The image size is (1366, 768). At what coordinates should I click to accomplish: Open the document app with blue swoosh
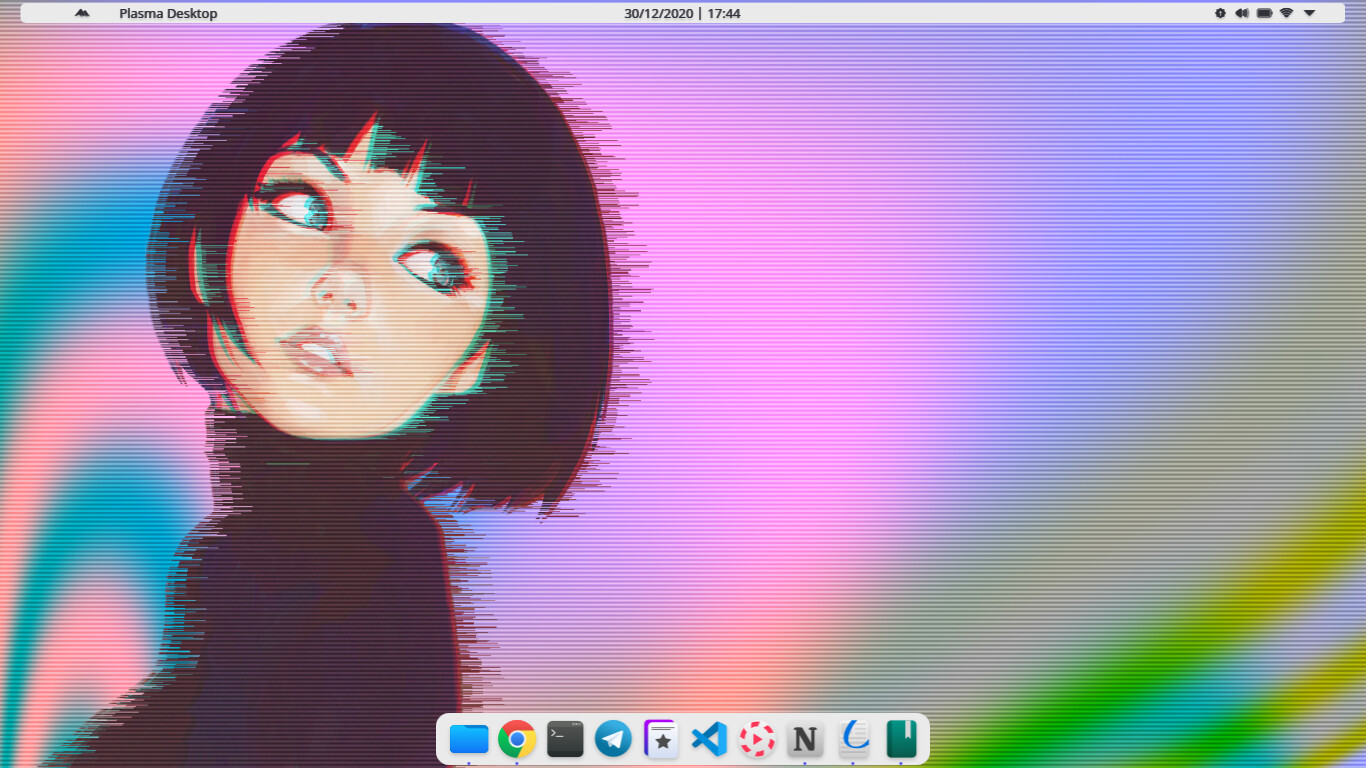click(x=853, y=739)
